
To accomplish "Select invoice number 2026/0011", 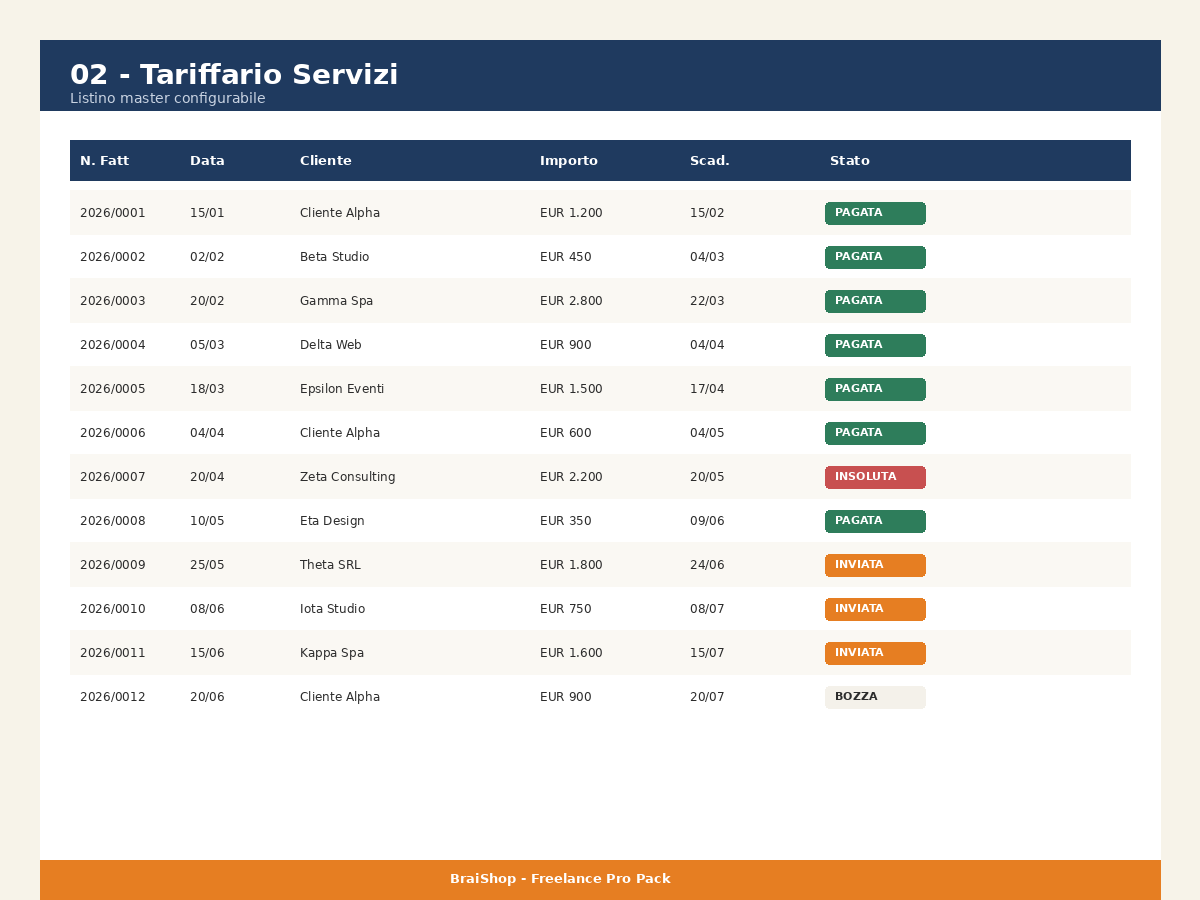I will (113, 653).
